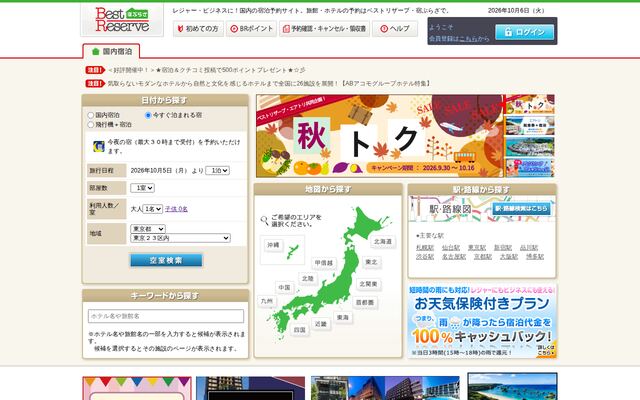This screenshot has width=640, height=400.
Task: Open the 名古屋駅 station link
Action: coord(454,257)
